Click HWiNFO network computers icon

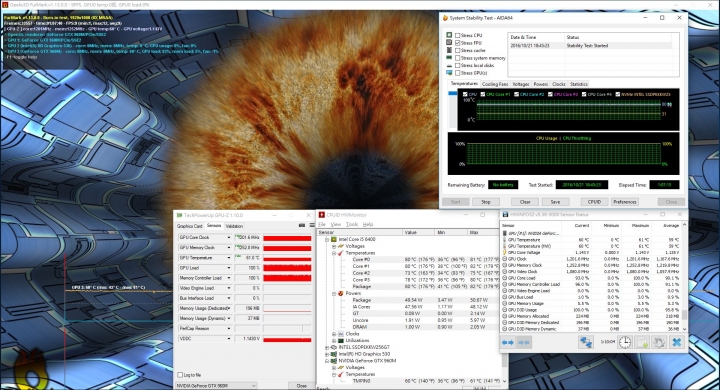(x=585, y=342)
